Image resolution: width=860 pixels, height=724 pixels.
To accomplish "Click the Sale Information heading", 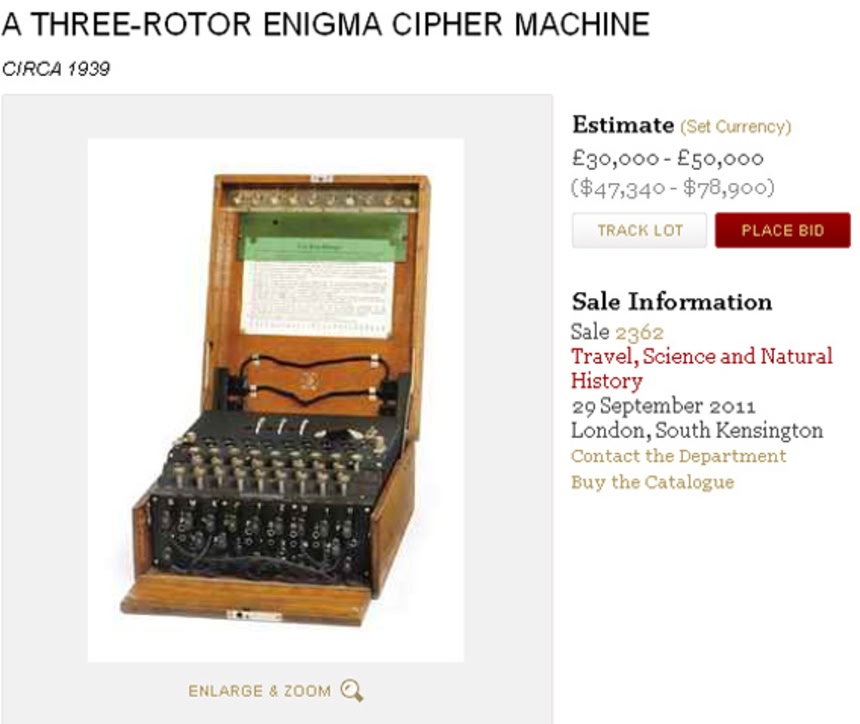I will tap(672, 302).
